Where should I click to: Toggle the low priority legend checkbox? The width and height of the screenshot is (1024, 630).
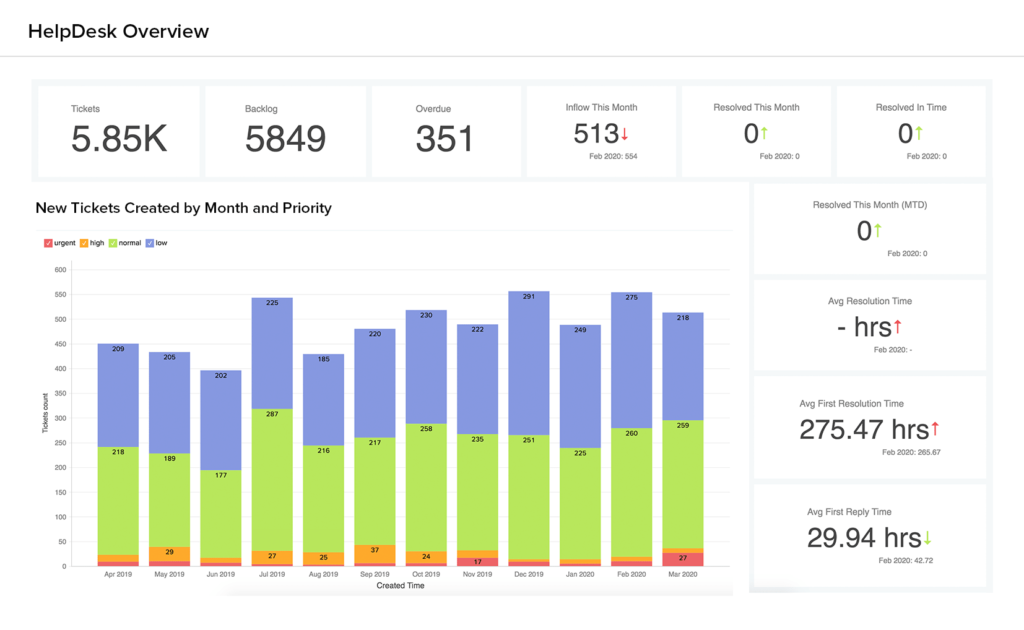pyautogui.click(x=150, y=243)
